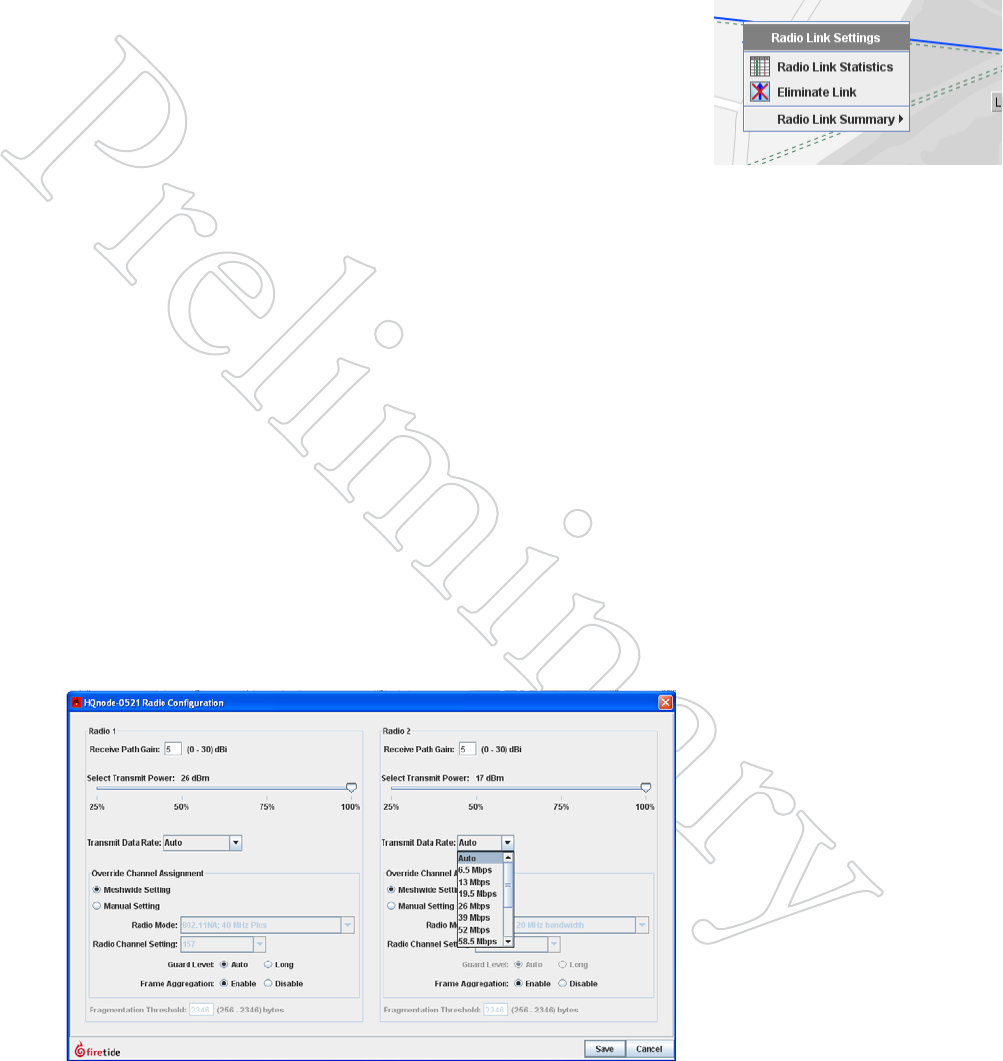Click Radio 2 Fragmentation Threshold field
This screenshot has width=1003, height=1061.
point(495,1010)
